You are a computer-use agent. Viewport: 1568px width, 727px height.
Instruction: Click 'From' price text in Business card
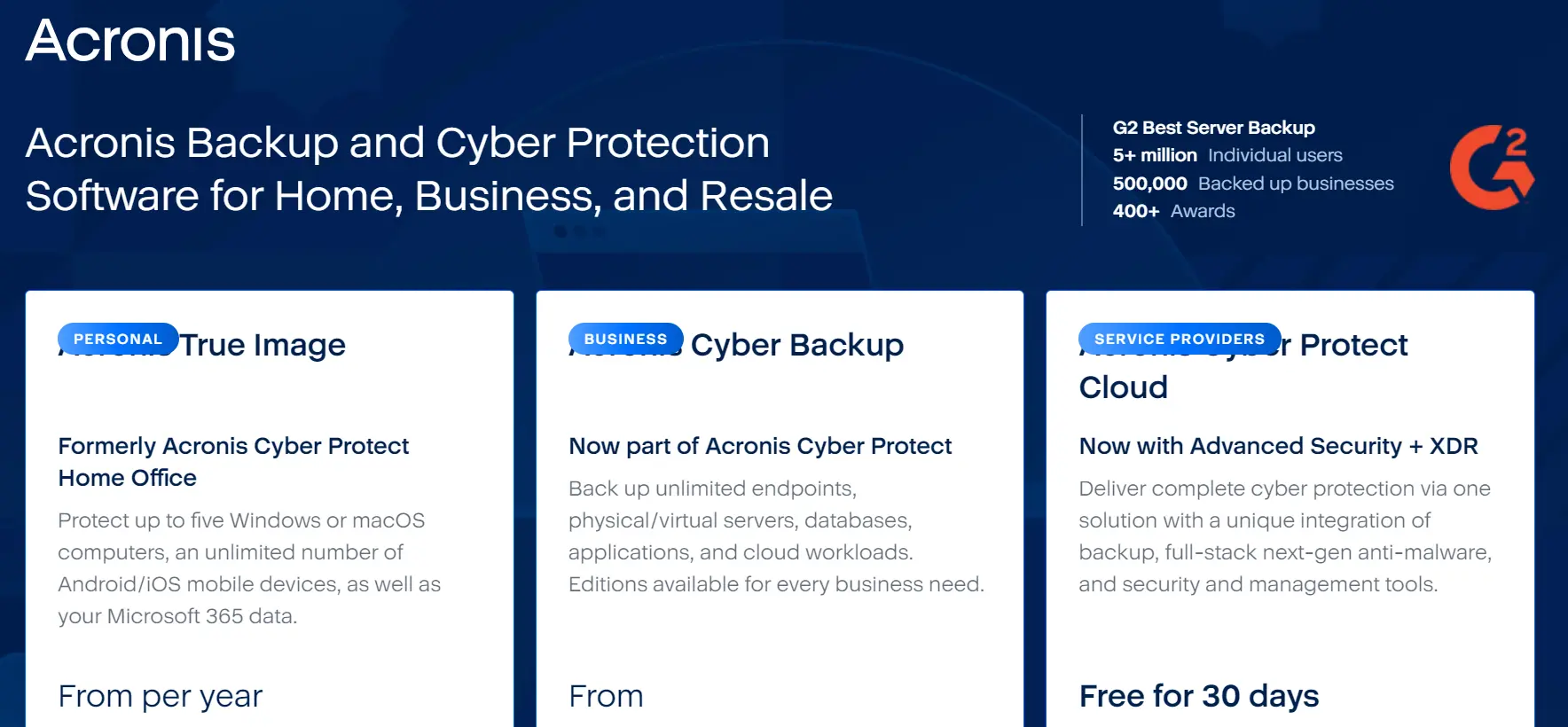click(x=606, y=696)
